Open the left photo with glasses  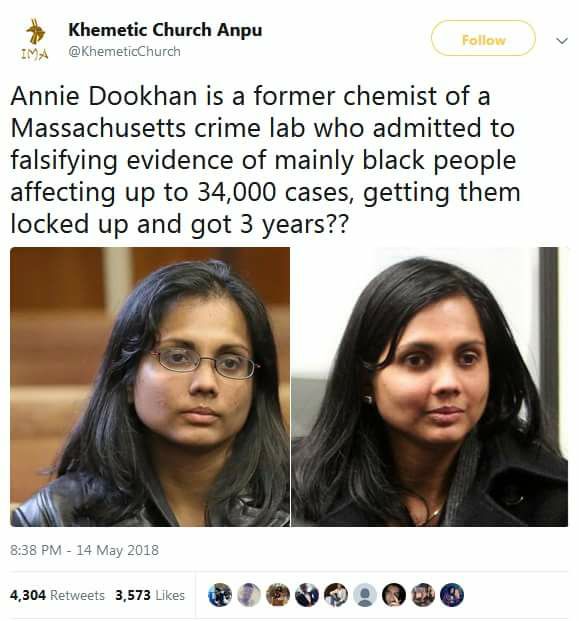150,387
